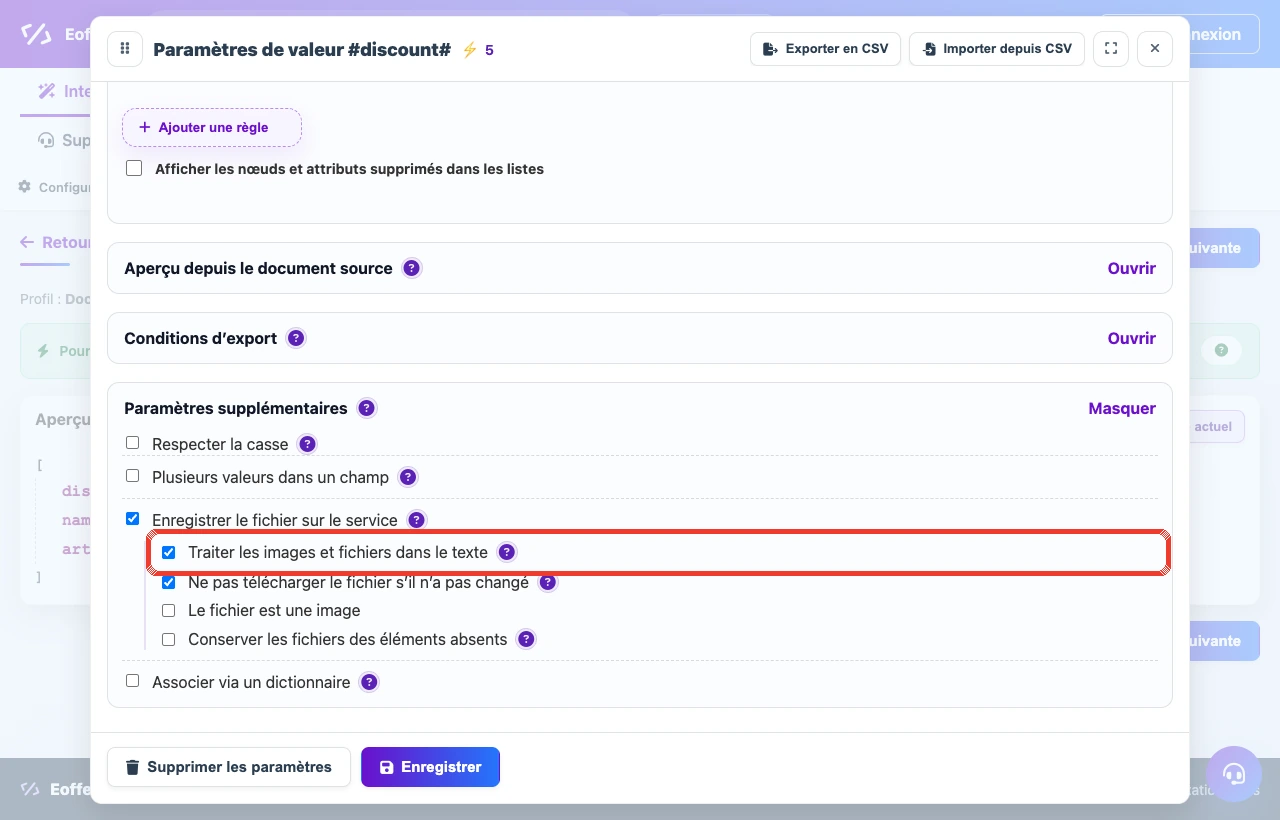Show help for Conserver les fichiers des éléments absents
1280x820 pixels.
526,639
